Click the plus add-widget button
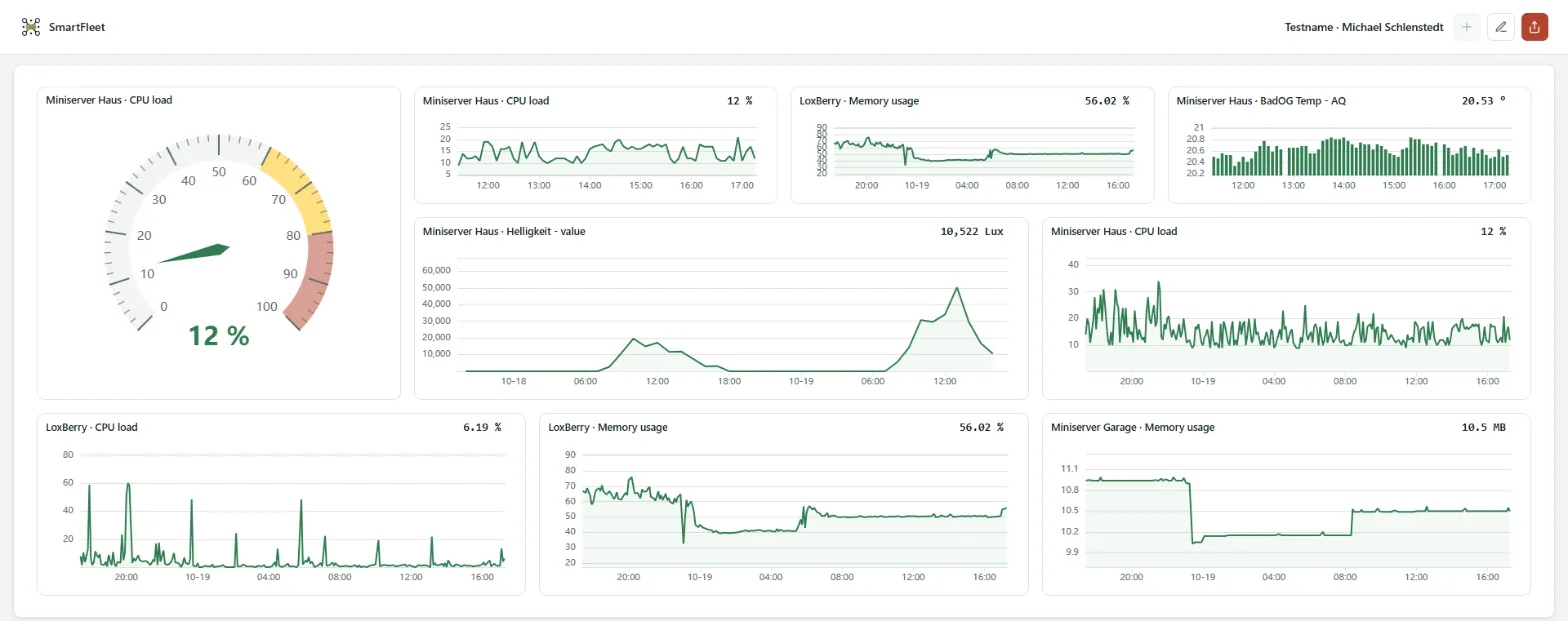1568x621 pixels. tap(1467, 27)
